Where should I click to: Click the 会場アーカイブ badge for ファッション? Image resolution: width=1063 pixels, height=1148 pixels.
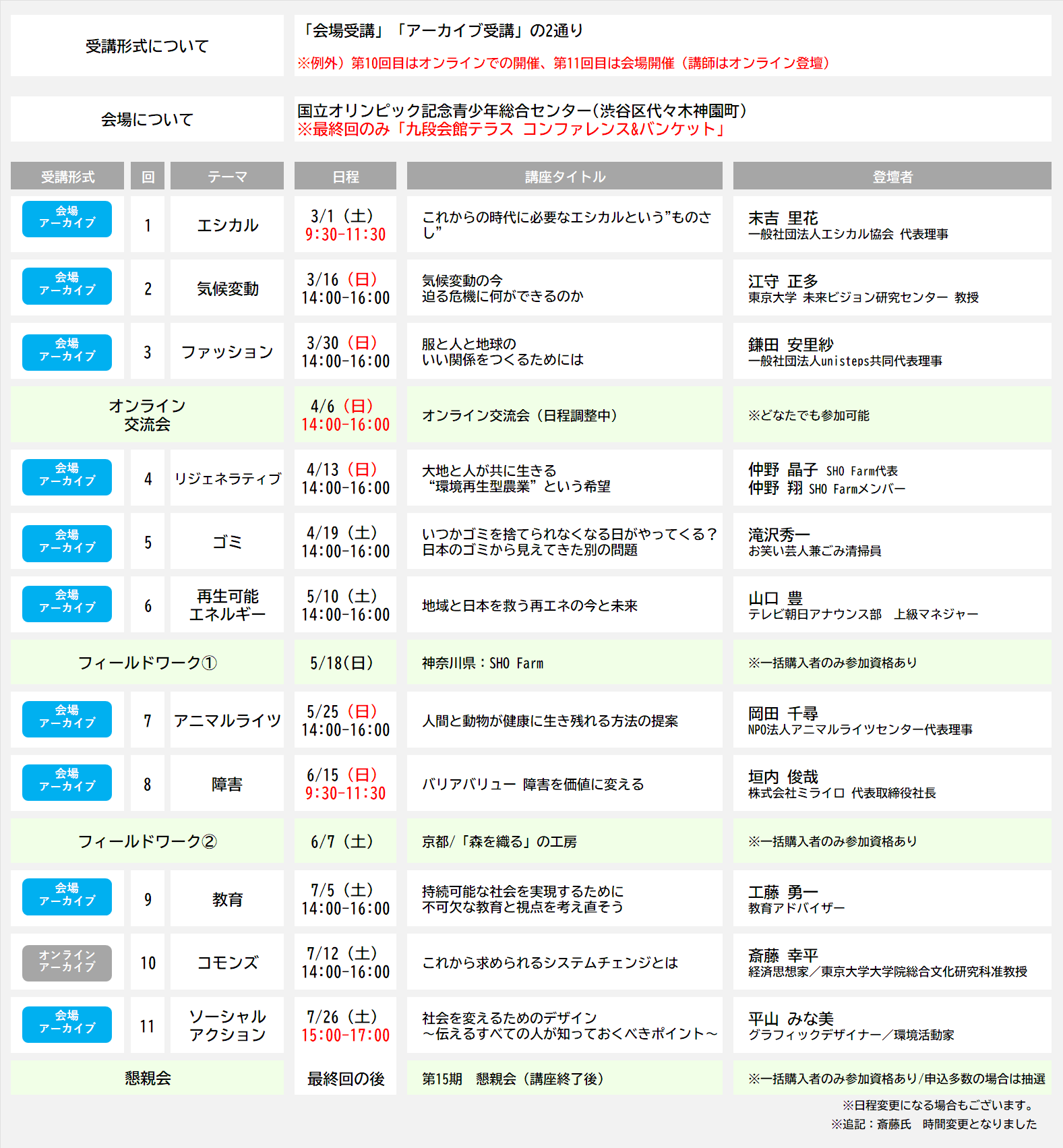(67, 352)
